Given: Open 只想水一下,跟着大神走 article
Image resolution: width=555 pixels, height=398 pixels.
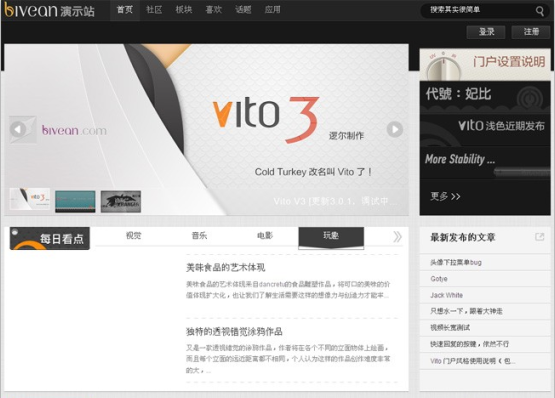Looking at the screenshot, I should [466, 311].
